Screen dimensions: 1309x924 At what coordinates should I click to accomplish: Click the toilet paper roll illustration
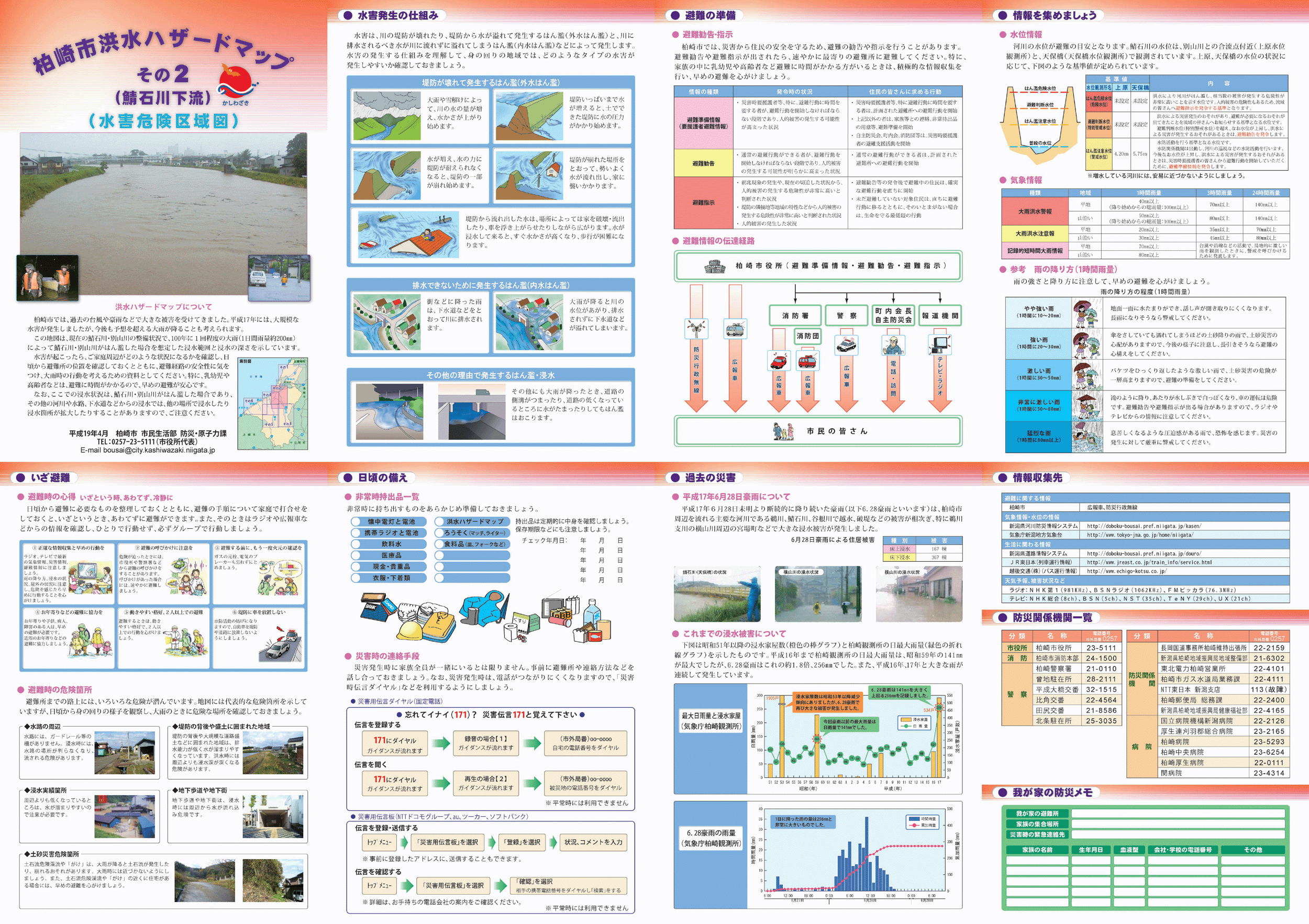[512, 633]
